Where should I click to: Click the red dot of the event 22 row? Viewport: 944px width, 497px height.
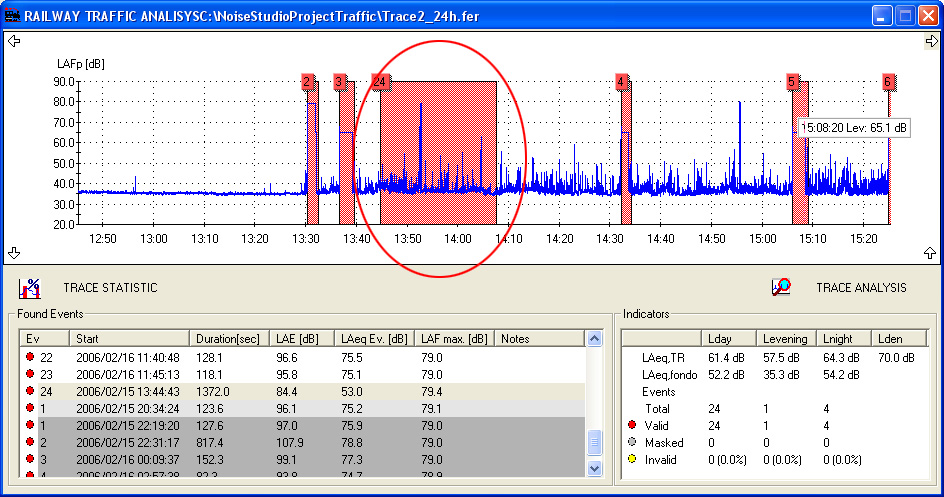coord(30,356)
